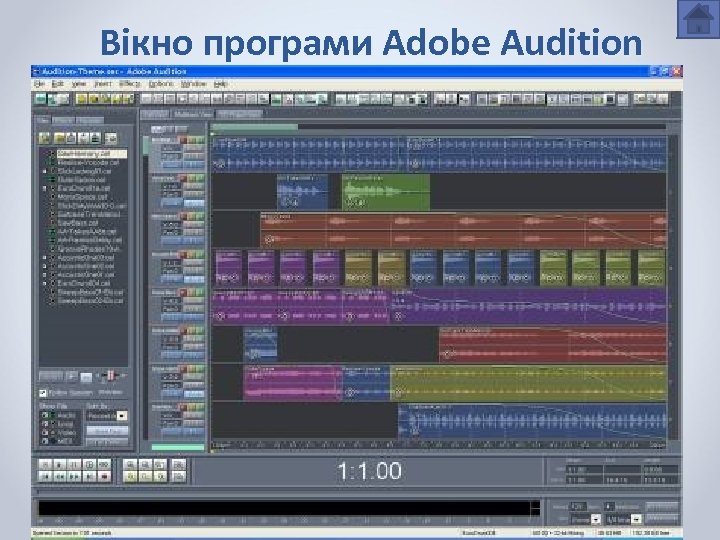Jump to beginning with the transport button
The width and height of the screenshot is (720, 540).
click(x=45, y=477)
